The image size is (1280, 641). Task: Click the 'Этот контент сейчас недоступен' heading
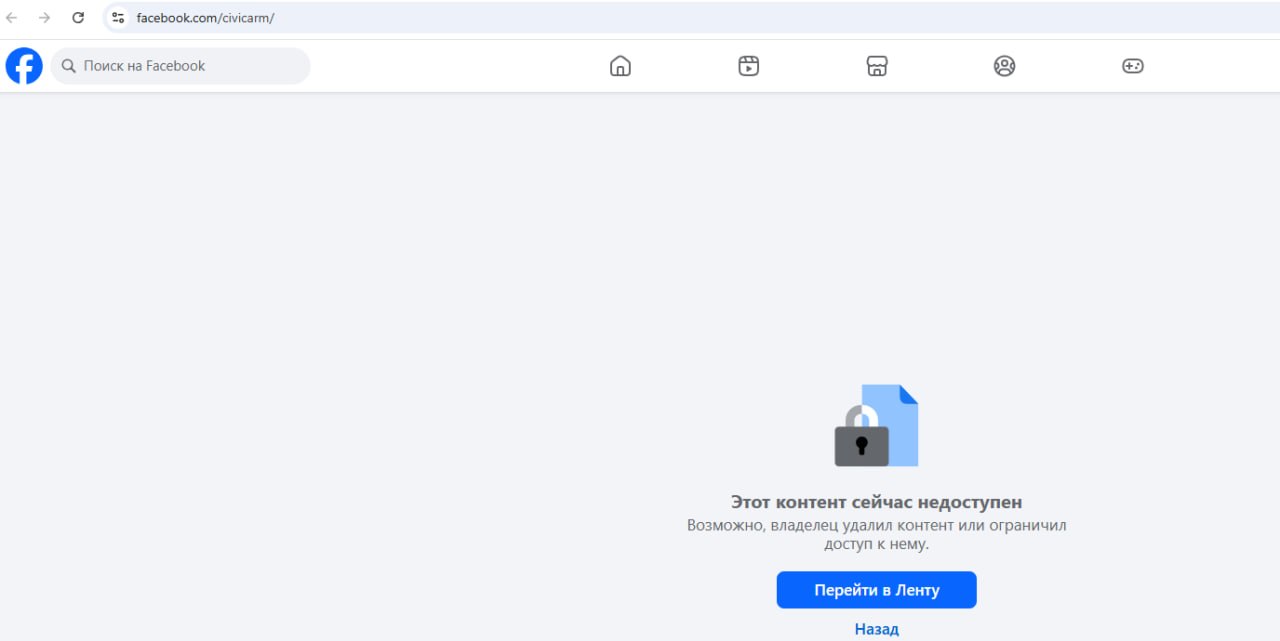click(876, 502)
